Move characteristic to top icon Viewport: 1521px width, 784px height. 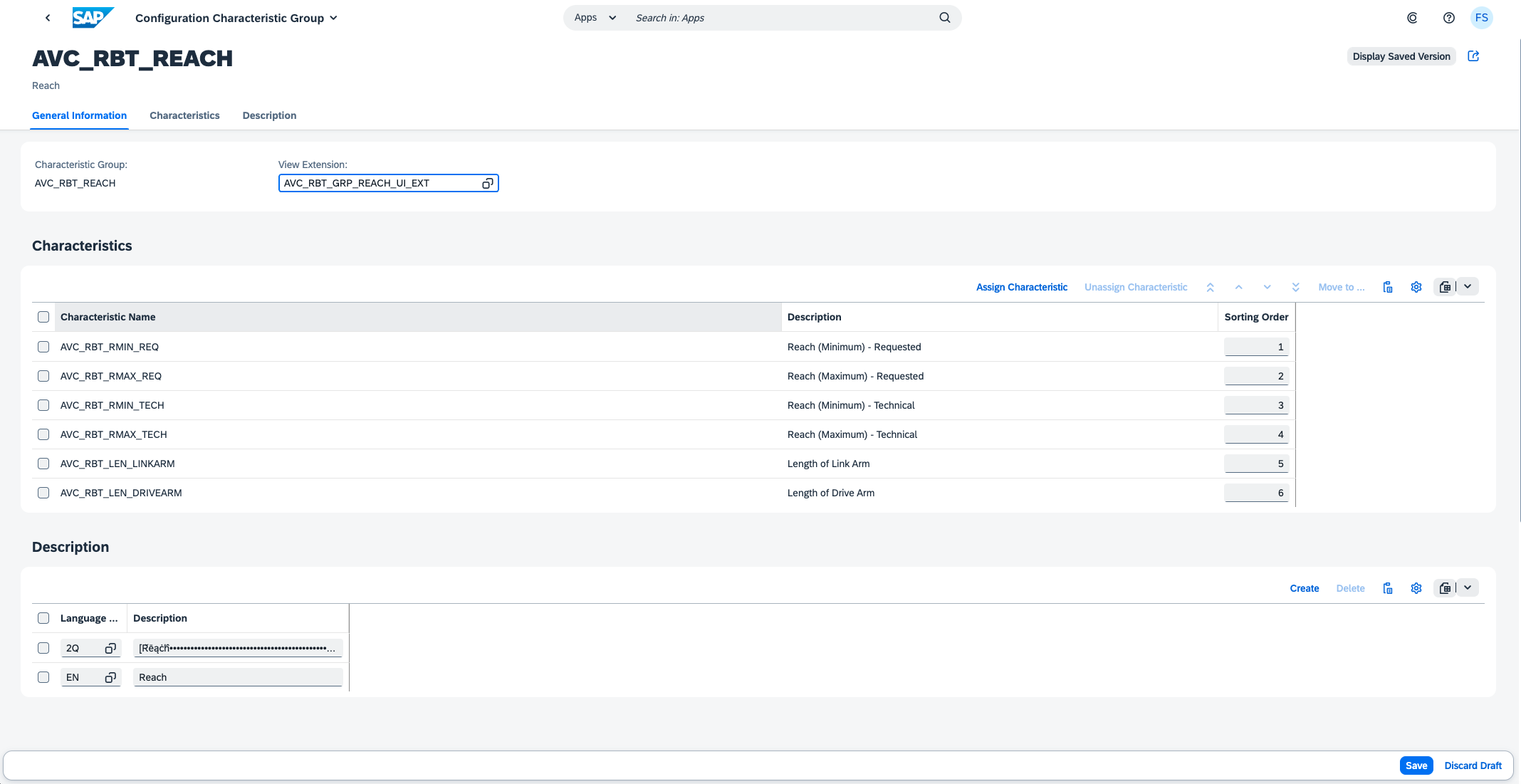pos(1210,287)
